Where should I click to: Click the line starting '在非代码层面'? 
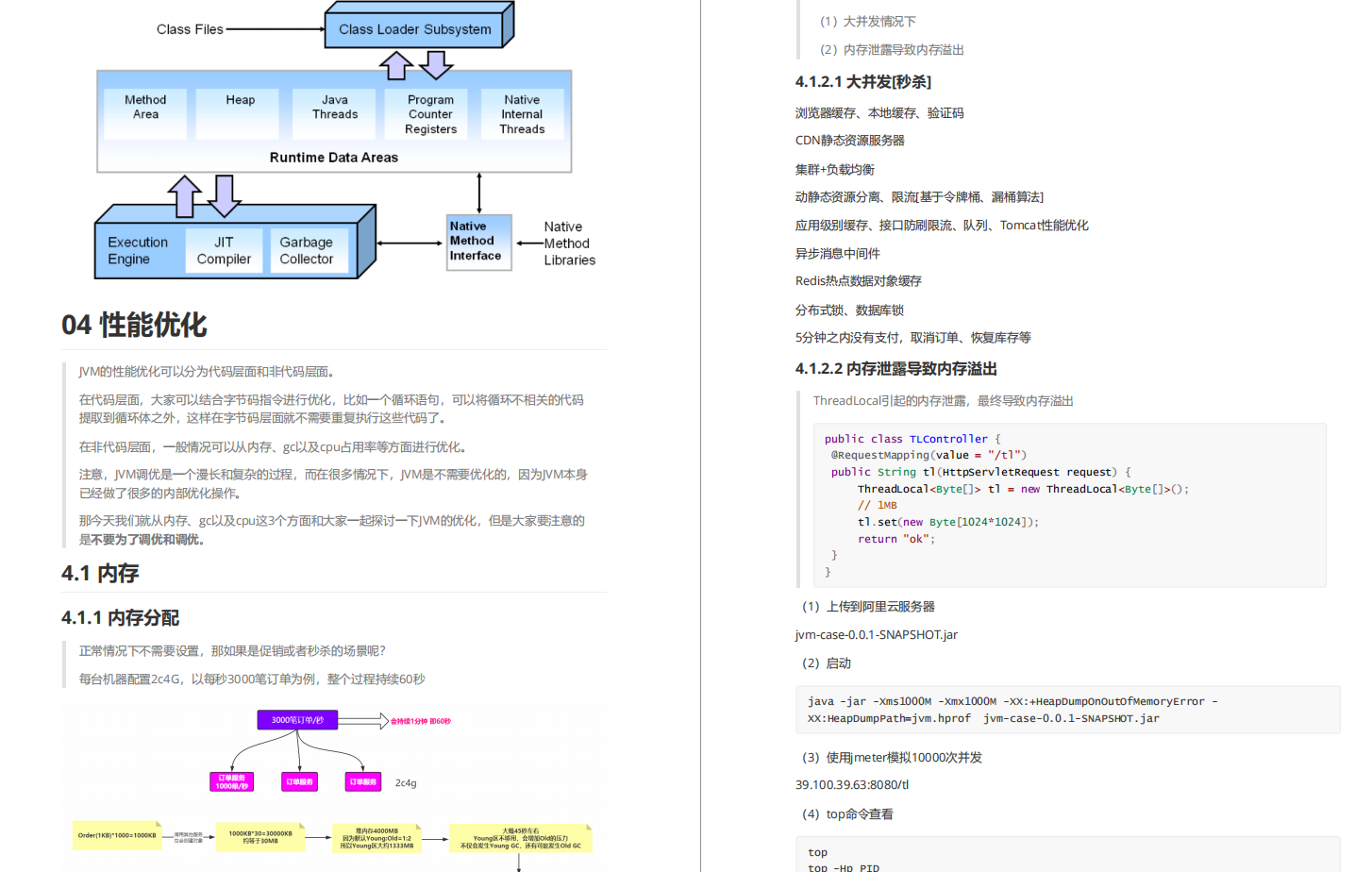(273, 447)
